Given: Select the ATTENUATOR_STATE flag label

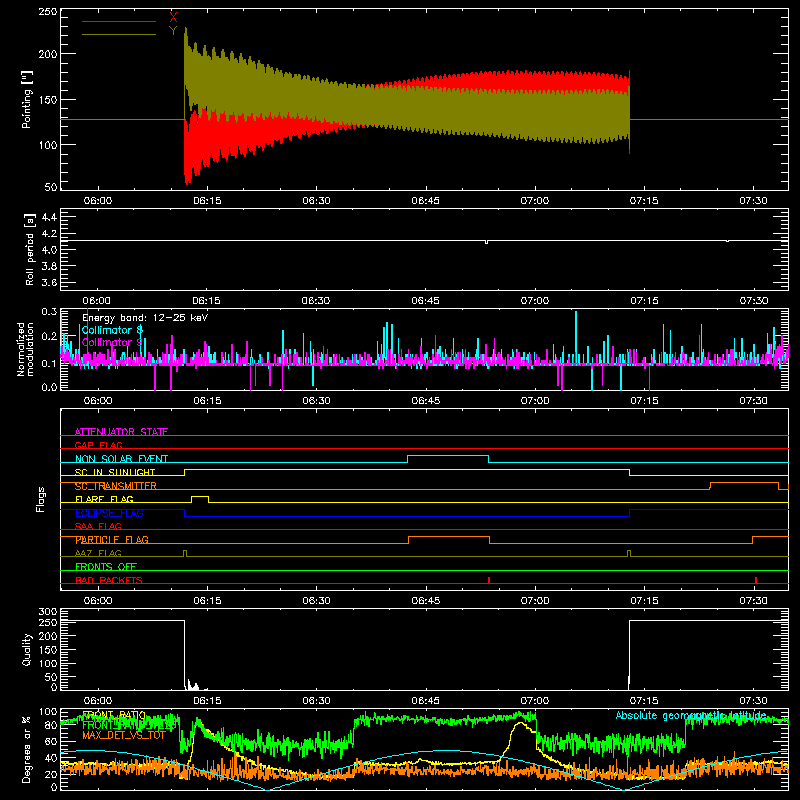Looking at the screenshot, I should (x=121, y=432).
